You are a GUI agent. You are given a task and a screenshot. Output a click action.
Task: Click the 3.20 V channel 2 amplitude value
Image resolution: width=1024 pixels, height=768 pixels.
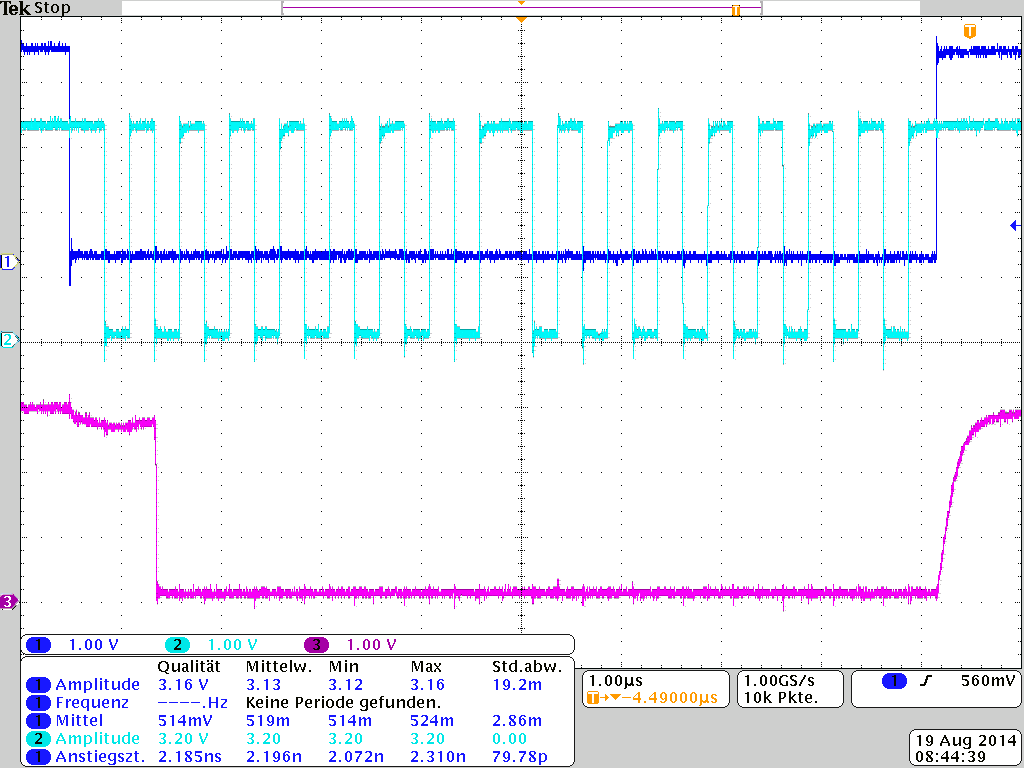click(x=184, y=739)
